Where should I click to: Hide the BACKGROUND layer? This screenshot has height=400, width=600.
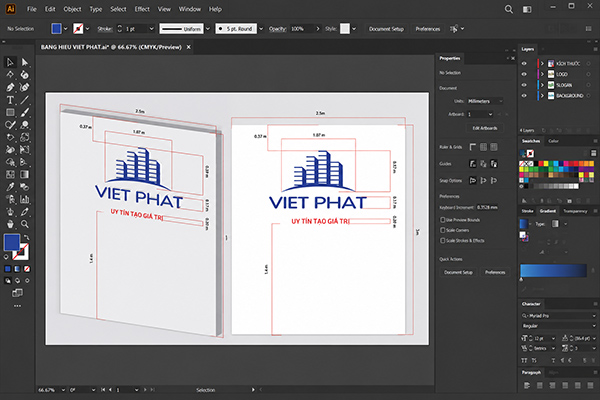[524, 96]
